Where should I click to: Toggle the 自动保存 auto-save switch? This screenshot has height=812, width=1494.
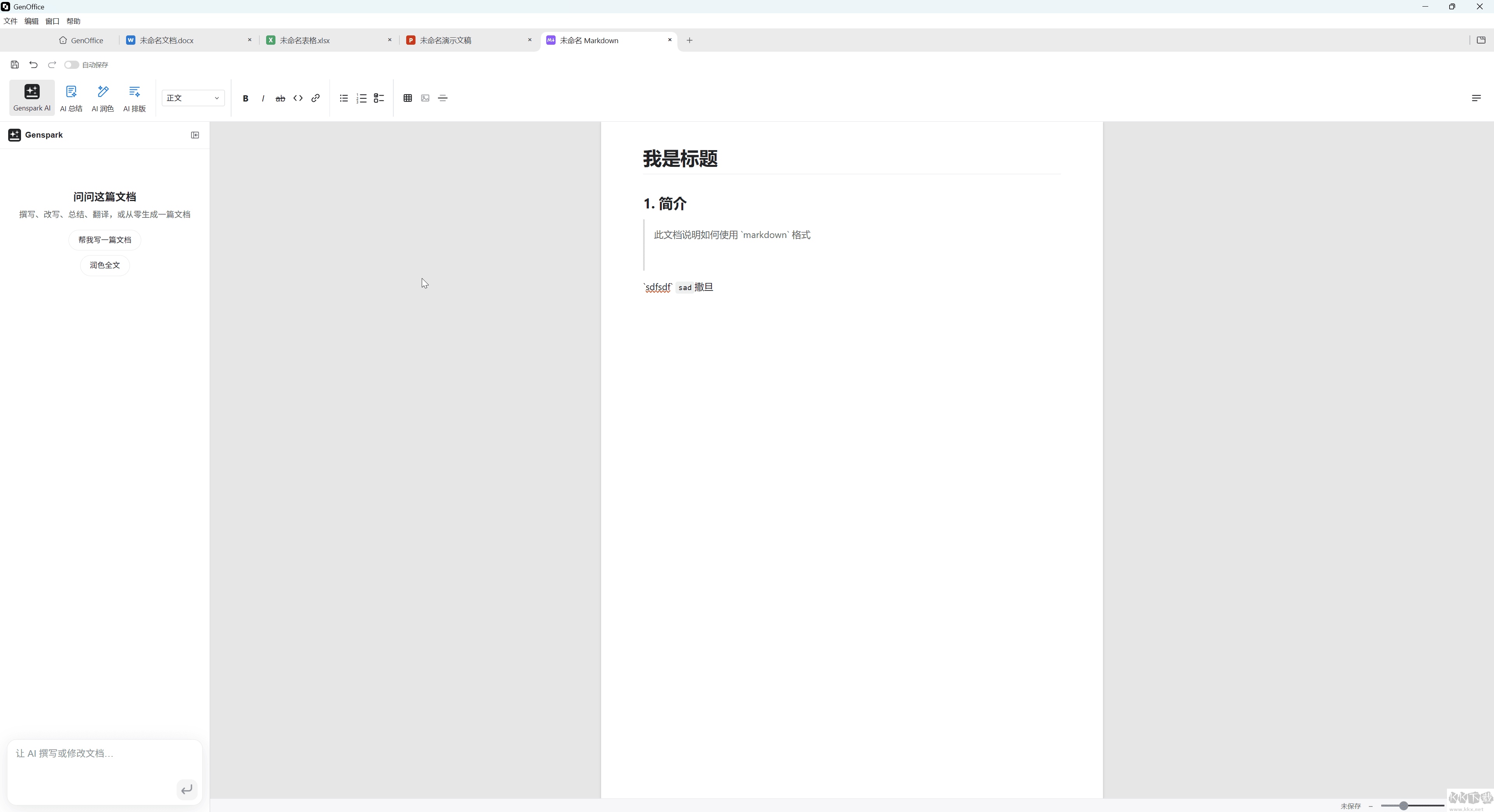[71, 64]
